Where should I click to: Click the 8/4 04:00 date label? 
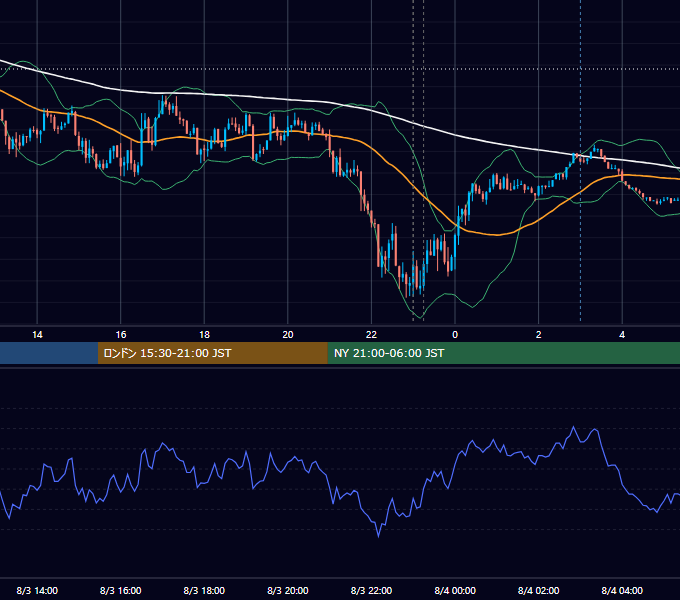[622, 591]
